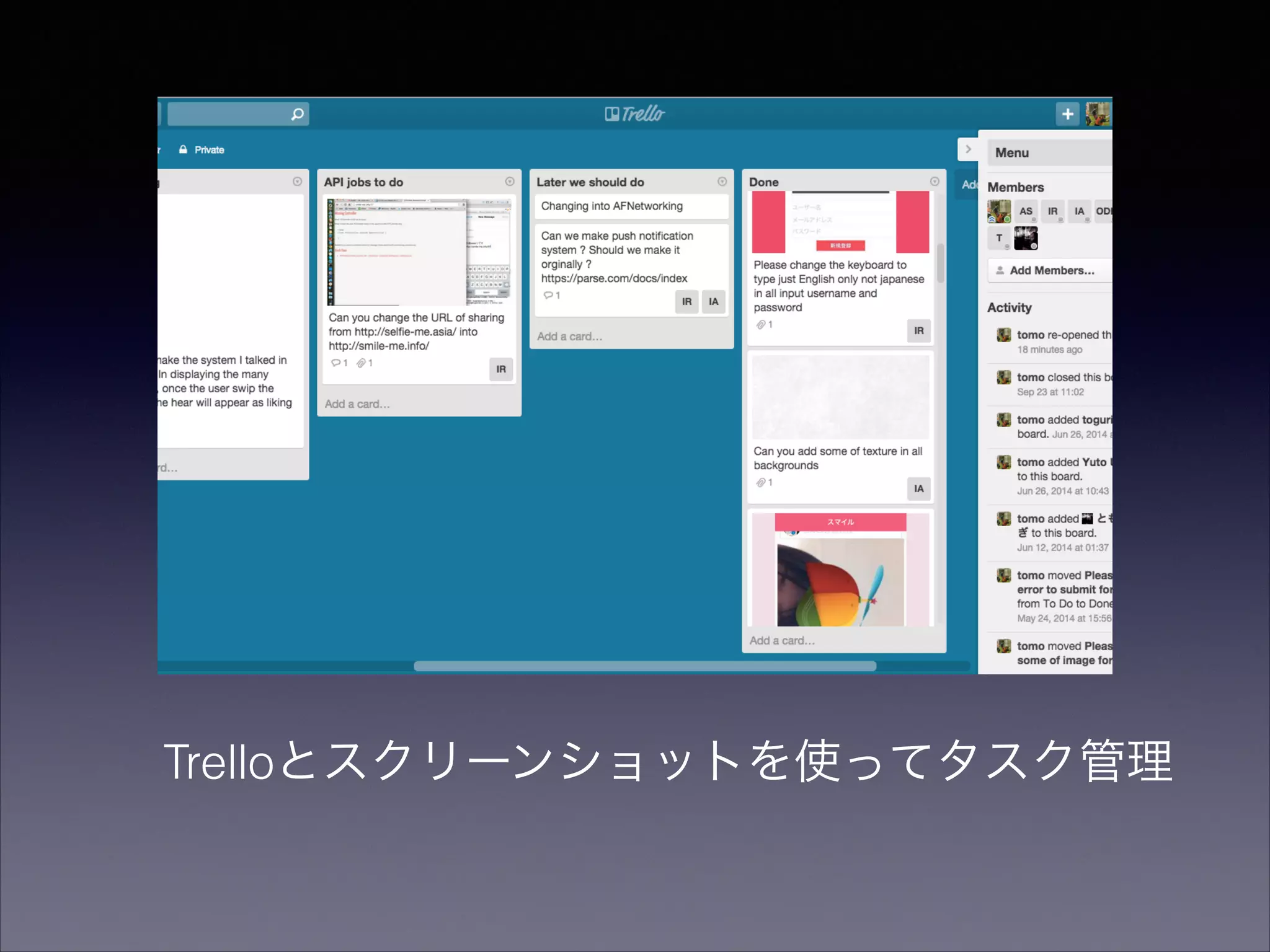Click the Done list vertical scrollbar
The image size is (1270, 952).
coord(941,263)
